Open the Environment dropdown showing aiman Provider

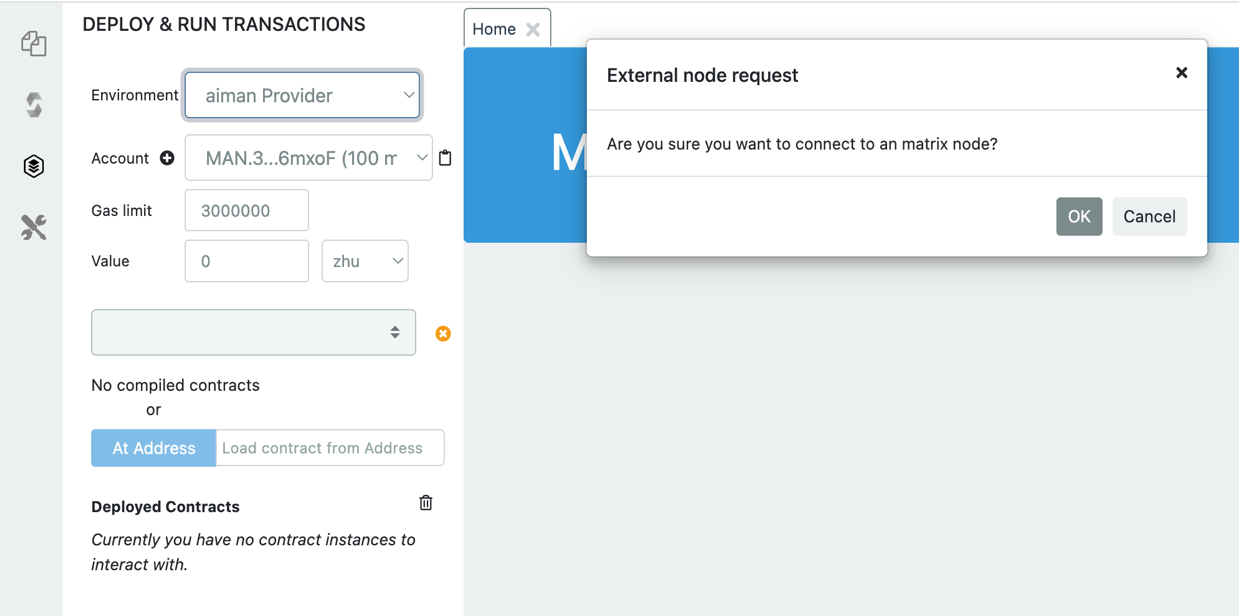point(302,95)
